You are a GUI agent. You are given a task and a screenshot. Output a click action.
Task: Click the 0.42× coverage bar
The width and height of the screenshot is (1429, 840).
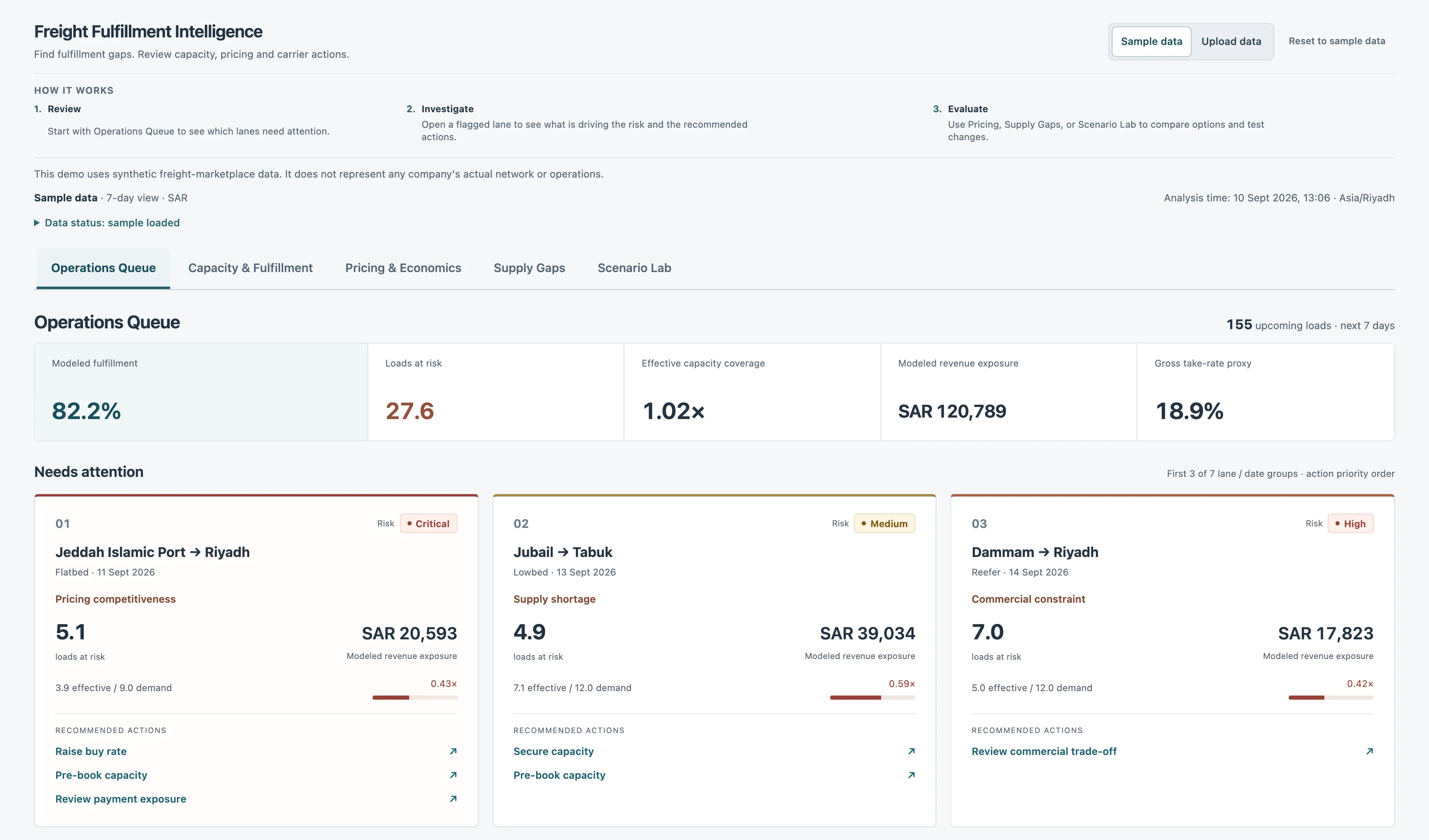pos(1331,697)
